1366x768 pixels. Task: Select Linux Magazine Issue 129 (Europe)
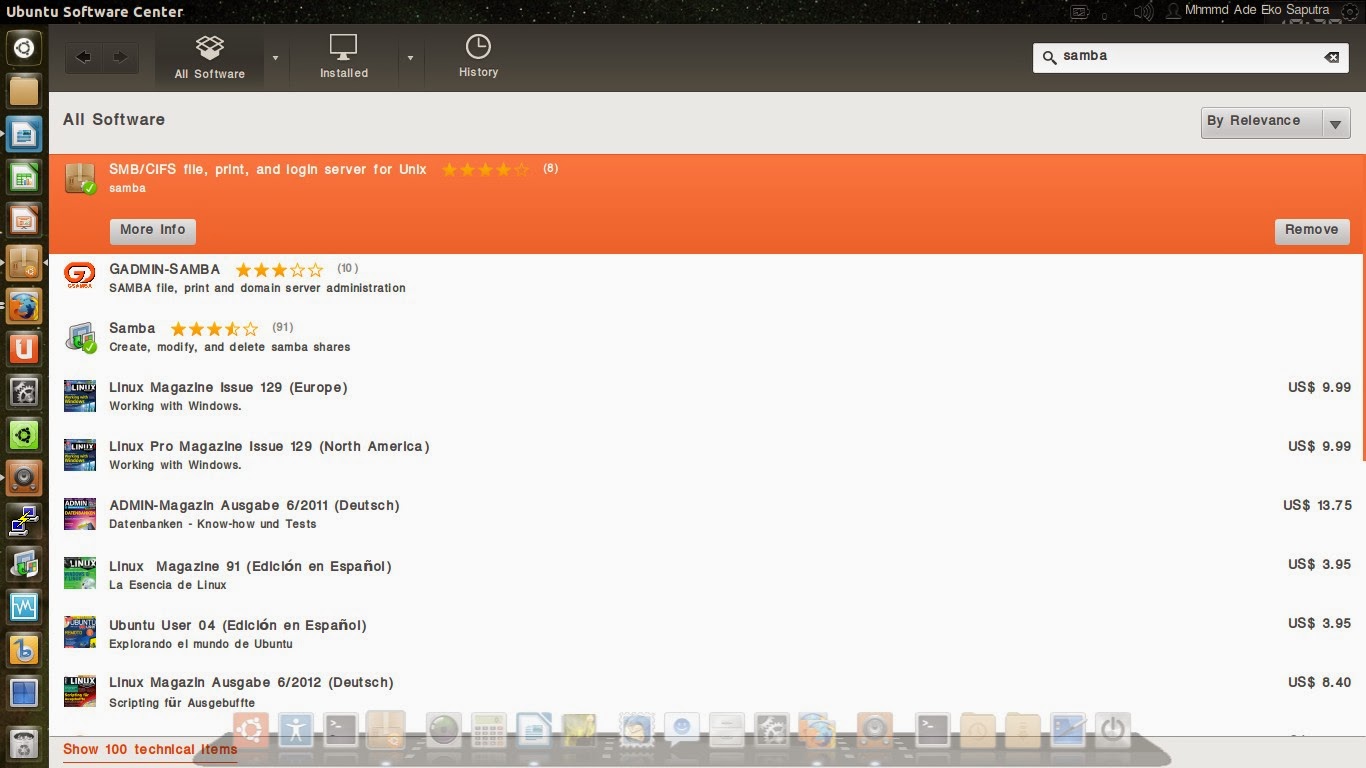[707, 396]
